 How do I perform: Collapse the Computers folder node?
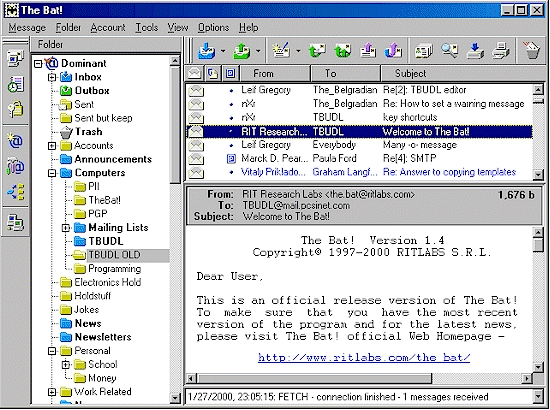click(x=52, y=173)
